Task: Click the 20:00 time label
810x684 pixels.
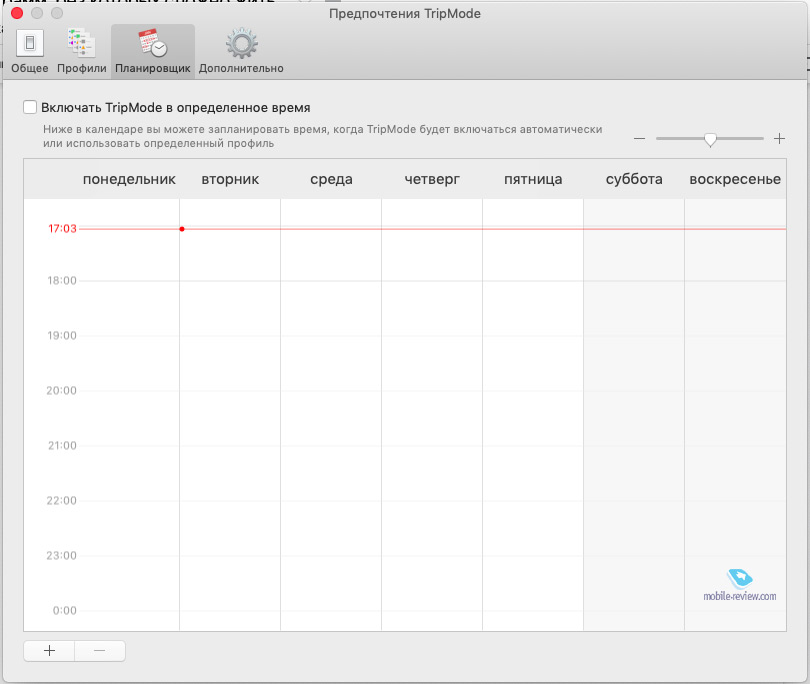Action: (x=61, y=391)
